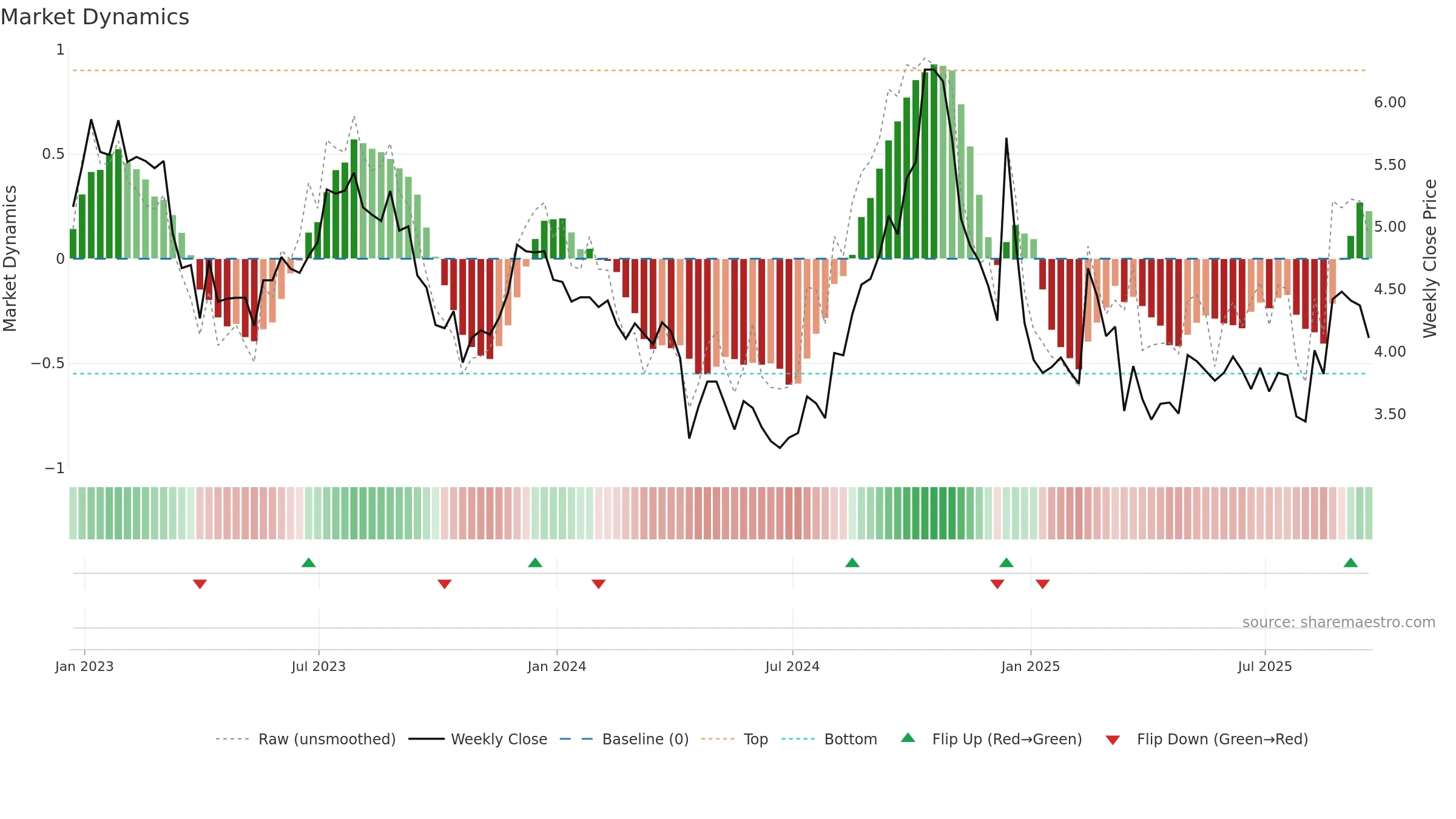Click the Weekly Close Price axis title
The width and height of the screenshot is (1456, 819).
coord(1430,258)
